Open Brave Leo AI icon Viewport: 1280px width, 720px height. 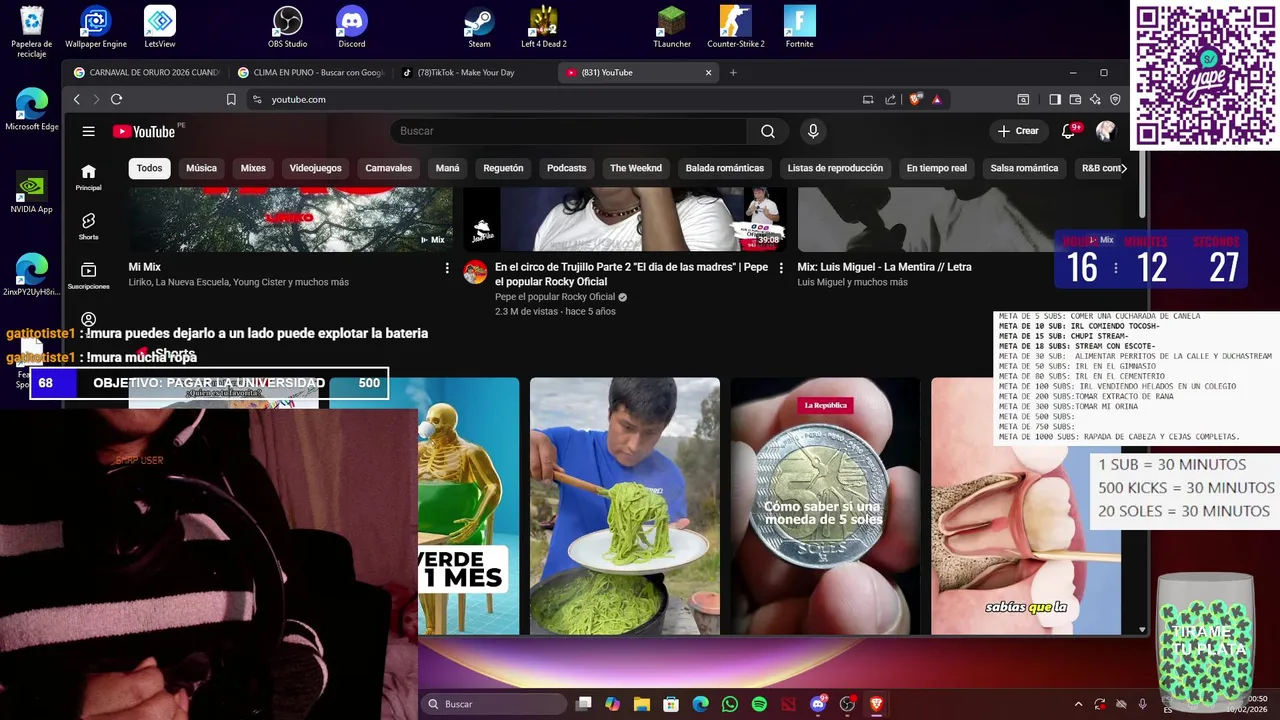(1095, 99)
